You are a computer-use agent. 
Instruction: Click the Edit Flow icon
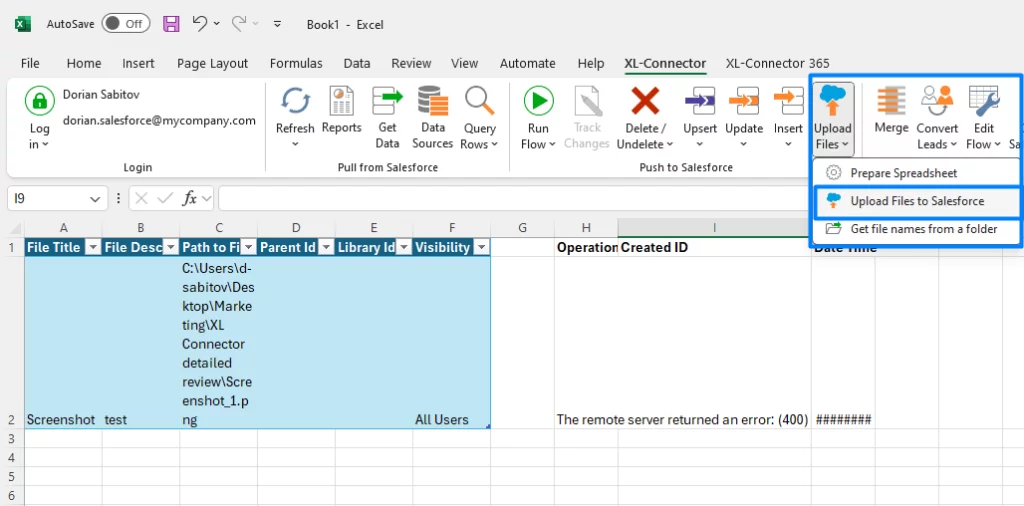click(984, 101)
